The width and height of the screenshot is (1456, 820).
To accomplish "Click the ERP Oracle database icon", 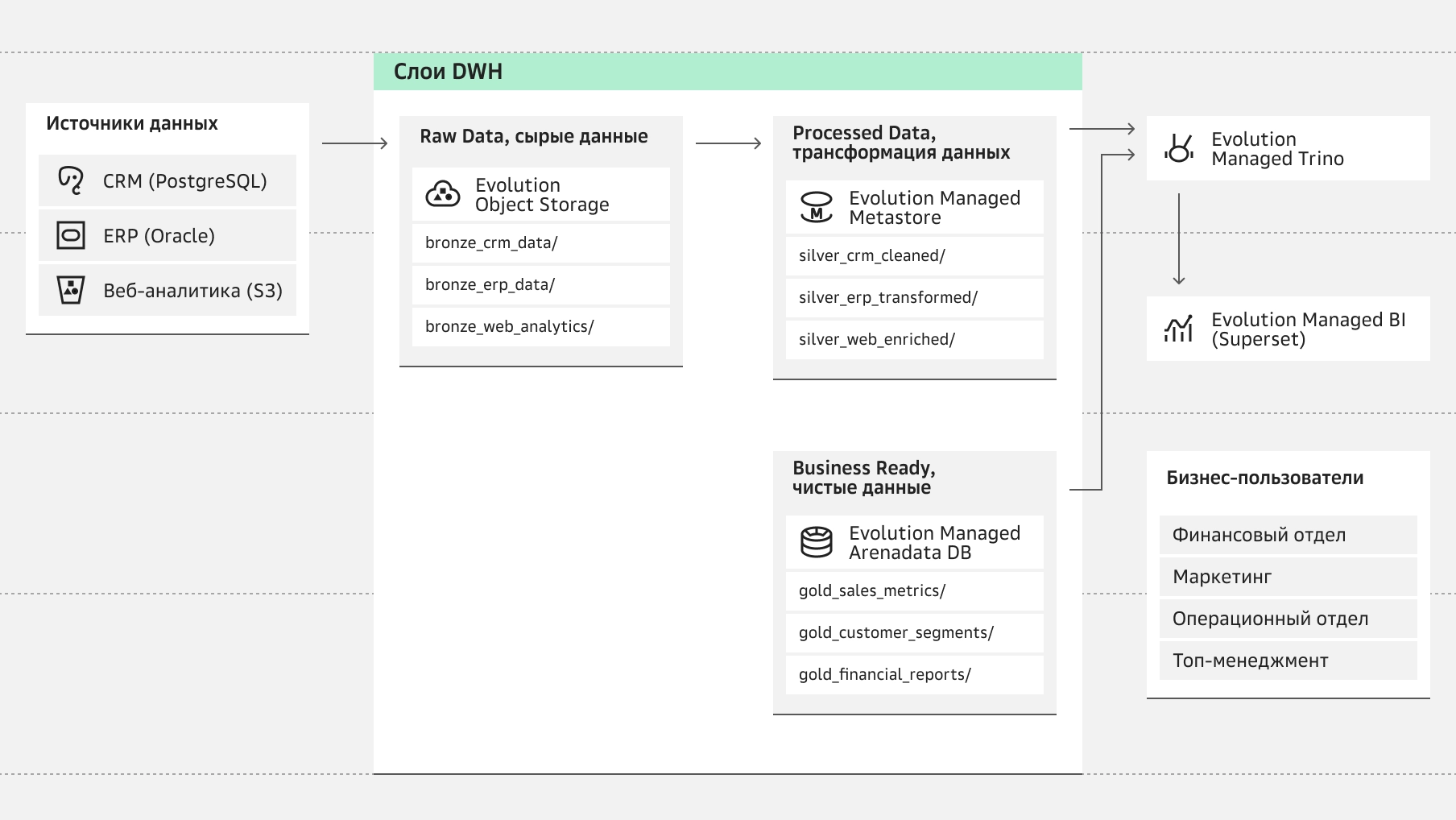I will 71,235.
